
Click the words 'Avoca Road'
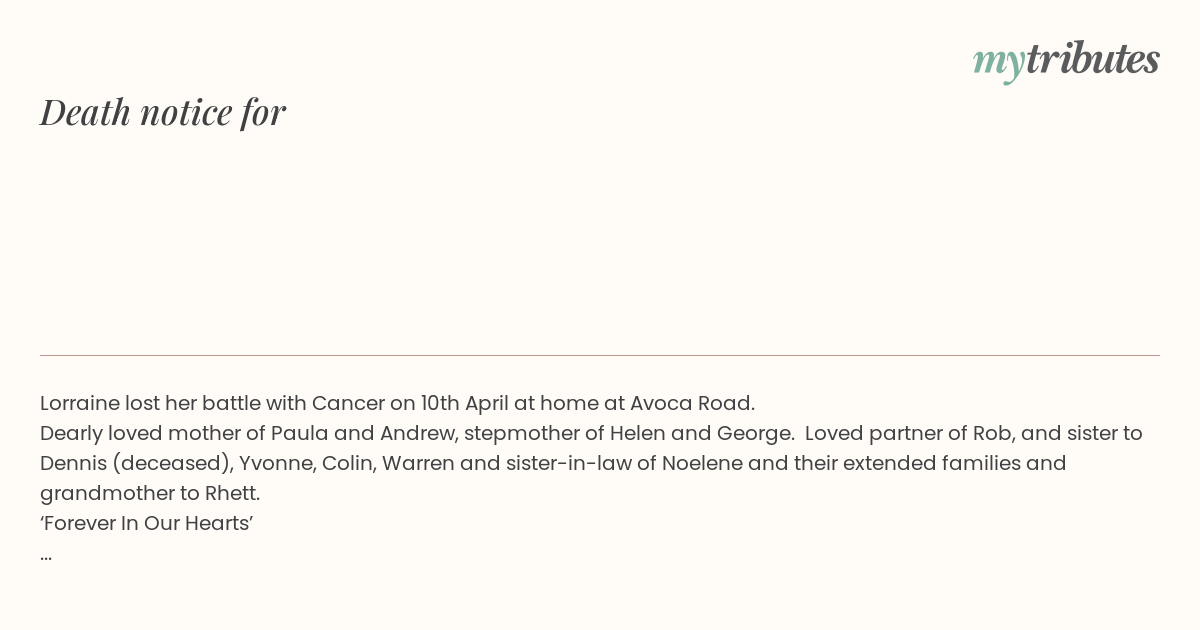[x=692, y=403]
